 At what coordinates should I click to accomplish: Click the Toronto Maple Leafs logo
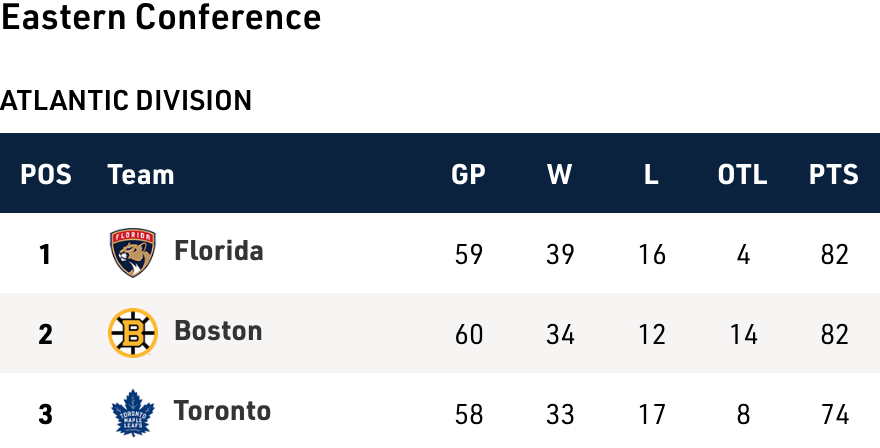pyautogui.click(x=133, y=413)
